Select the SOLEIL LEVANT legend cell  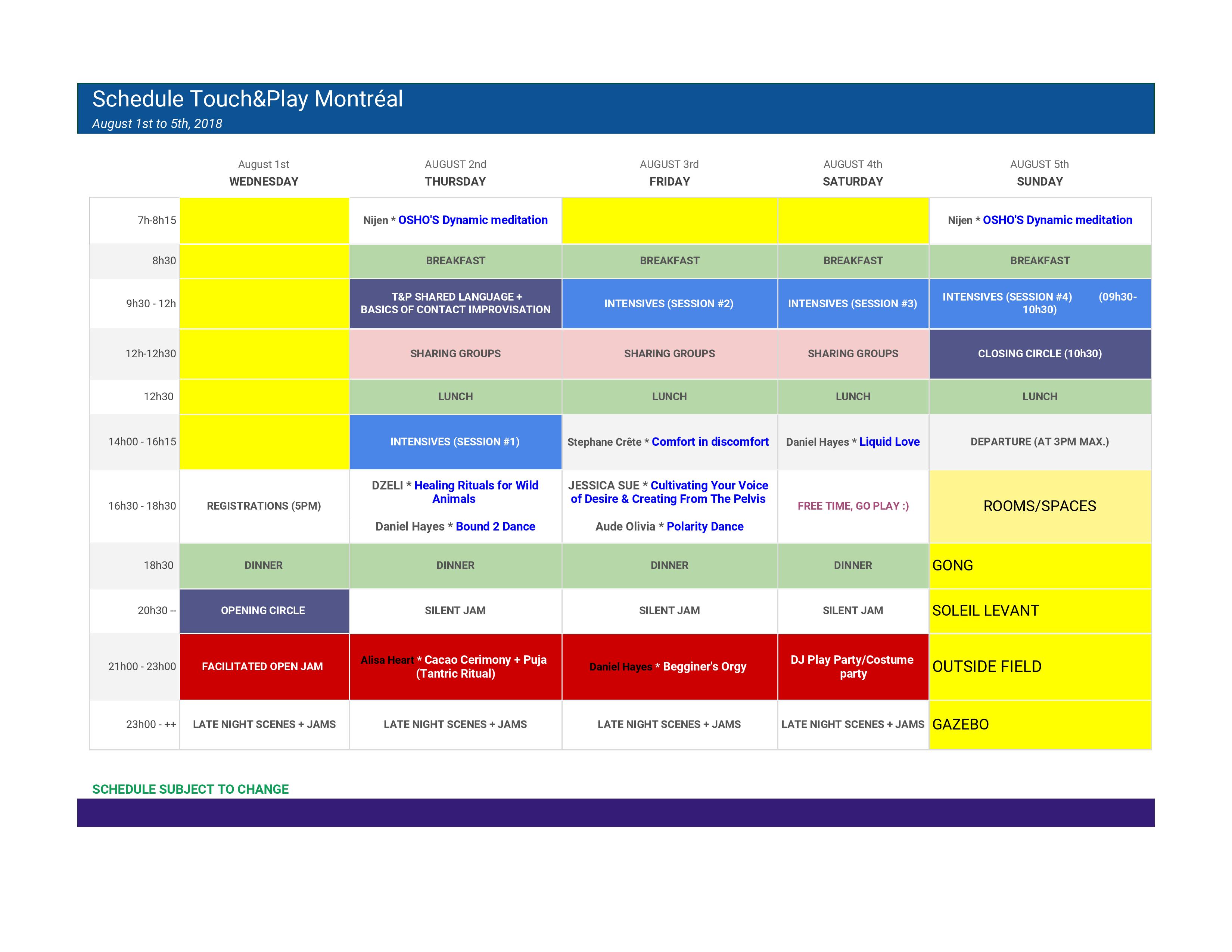click(986, 610)
